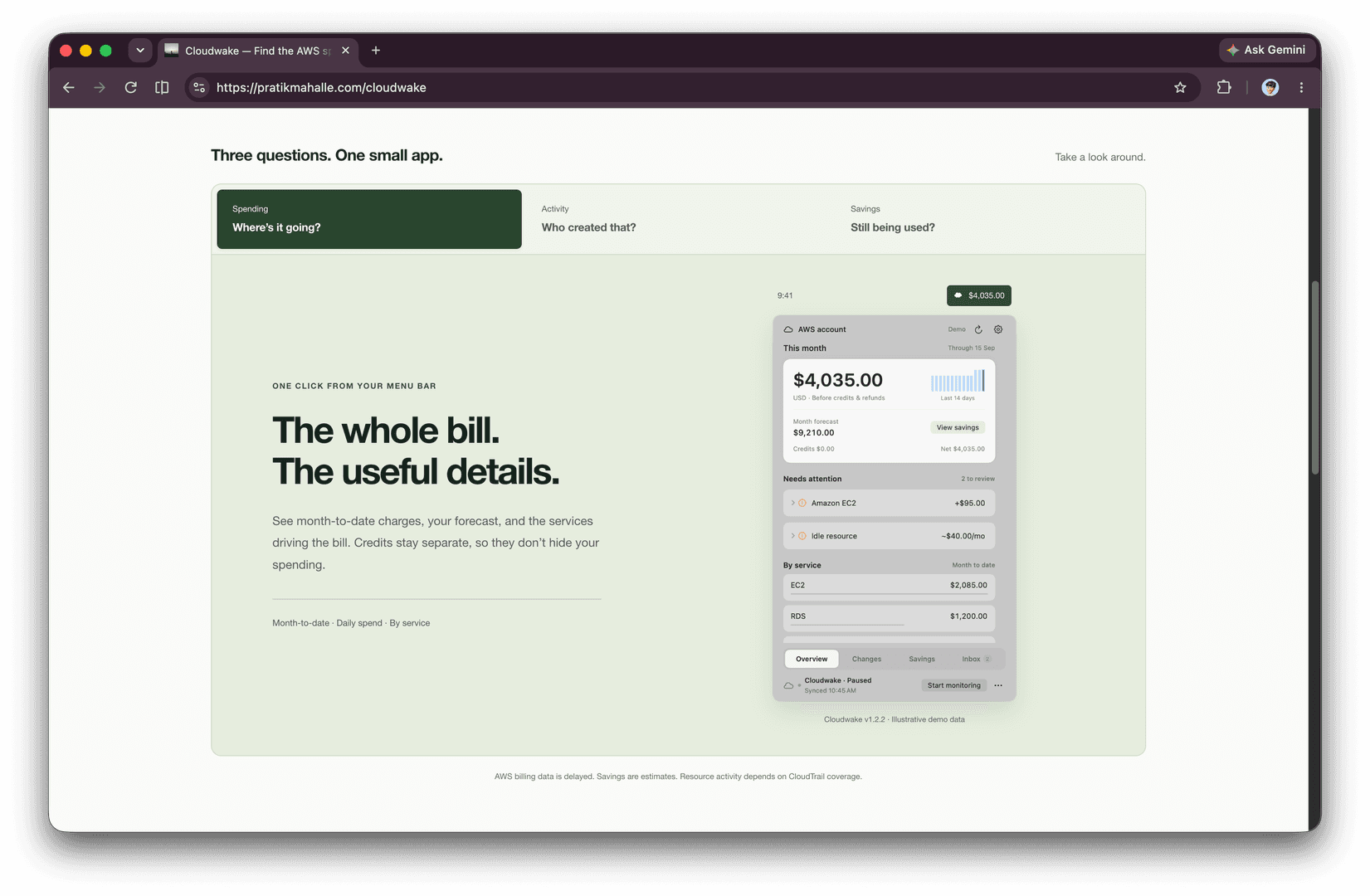This screenshot has height=896, width=1370.
Task: Click the Start monitoring button
Action: coord(954,685)
